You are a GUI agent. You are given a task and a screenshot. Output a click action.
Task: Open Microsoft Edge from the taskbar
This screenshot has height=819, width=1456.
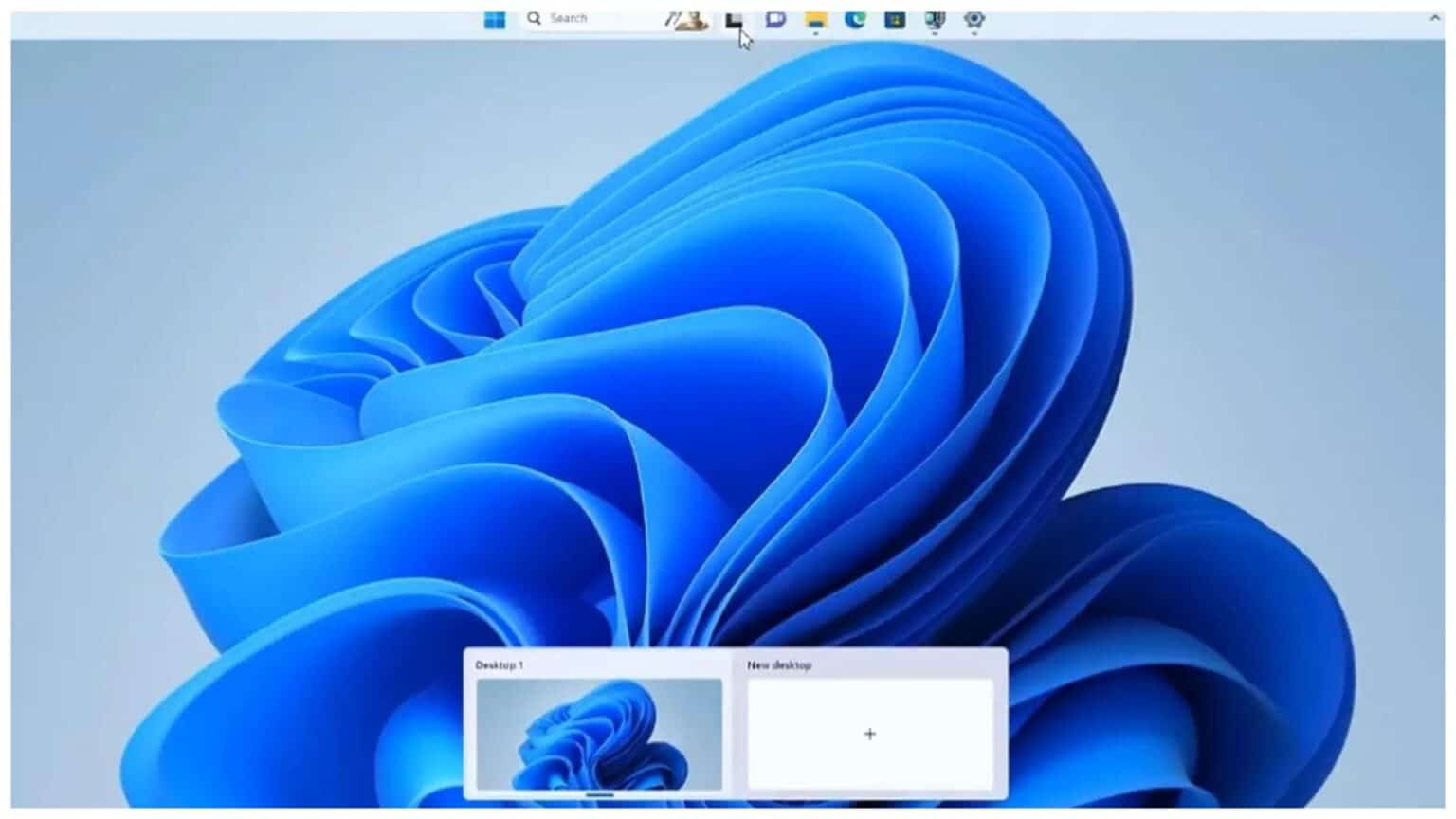[855, 19]
